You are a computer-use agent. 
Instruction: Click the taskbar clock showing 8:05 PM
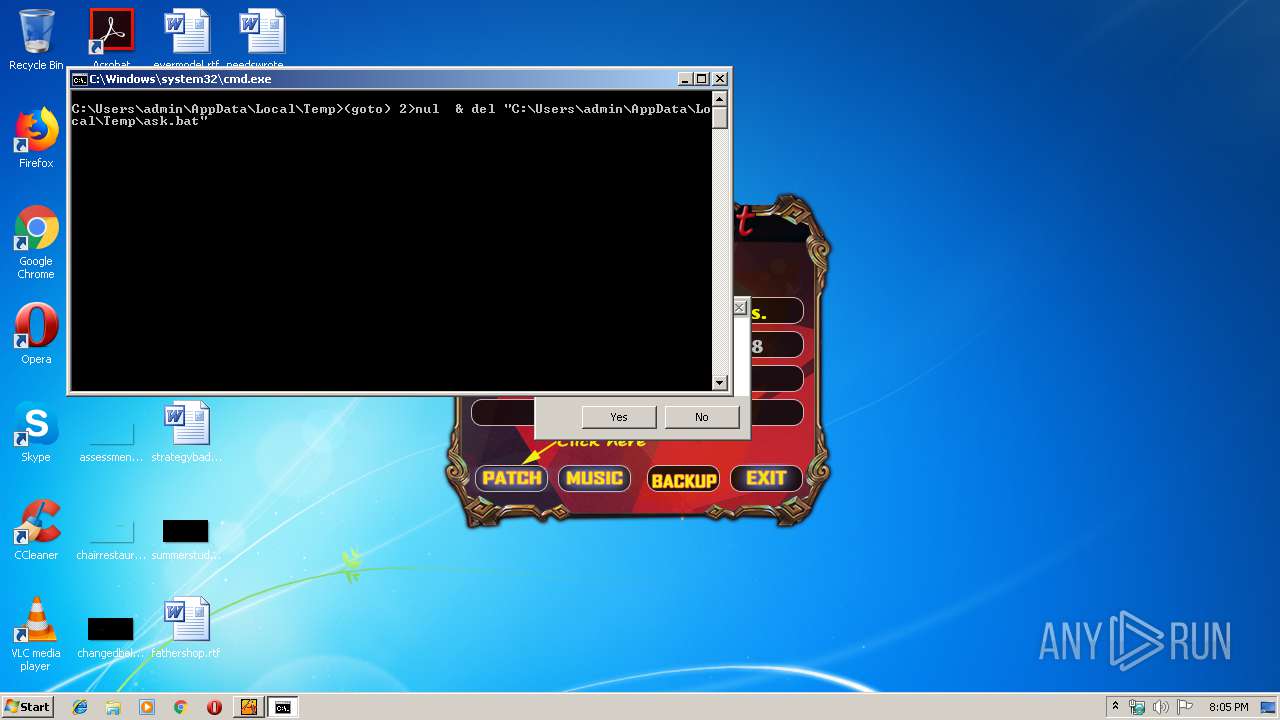[1228, 707]
